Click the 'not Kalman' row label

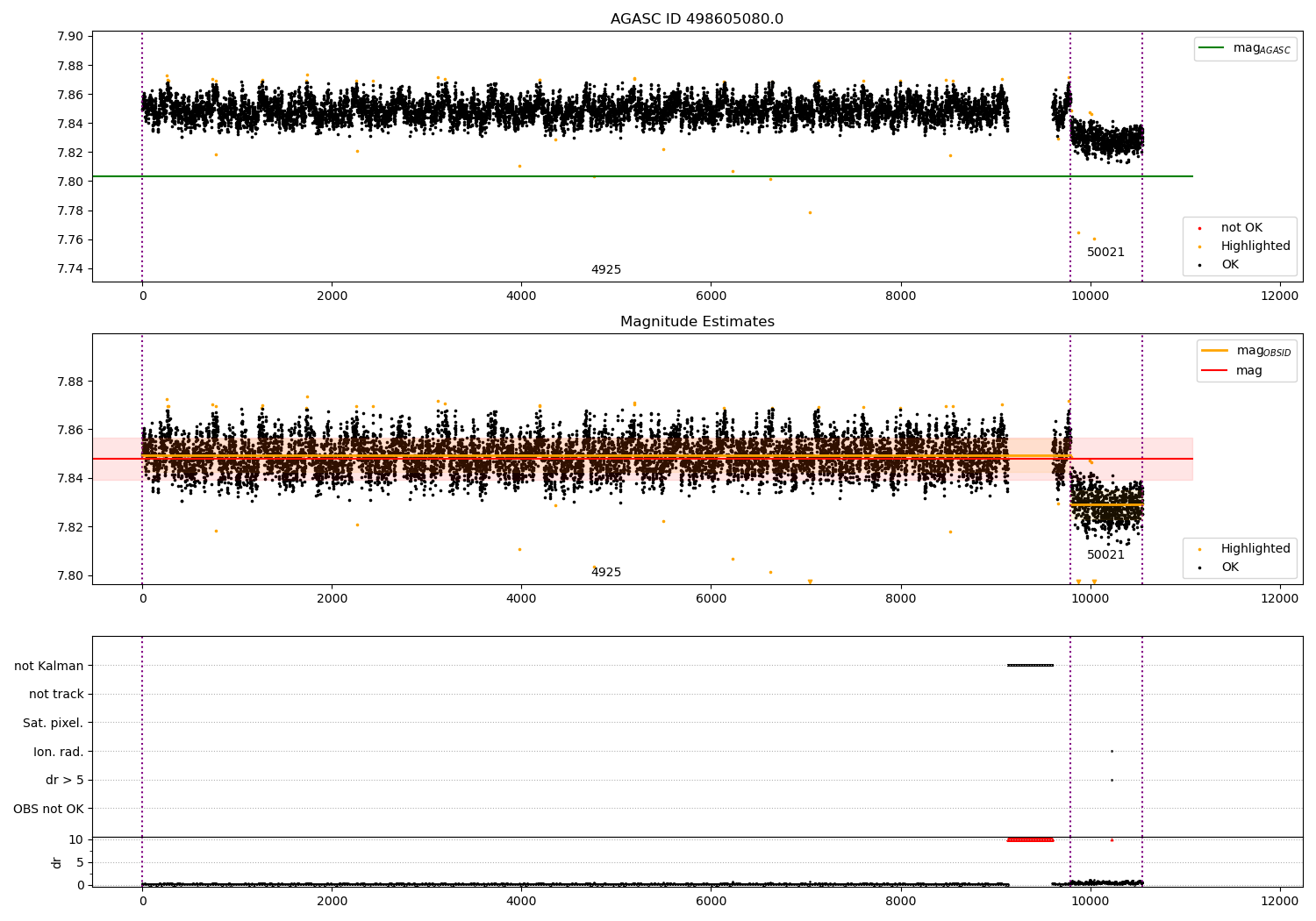pyautogui.click(x=49, y=666)
